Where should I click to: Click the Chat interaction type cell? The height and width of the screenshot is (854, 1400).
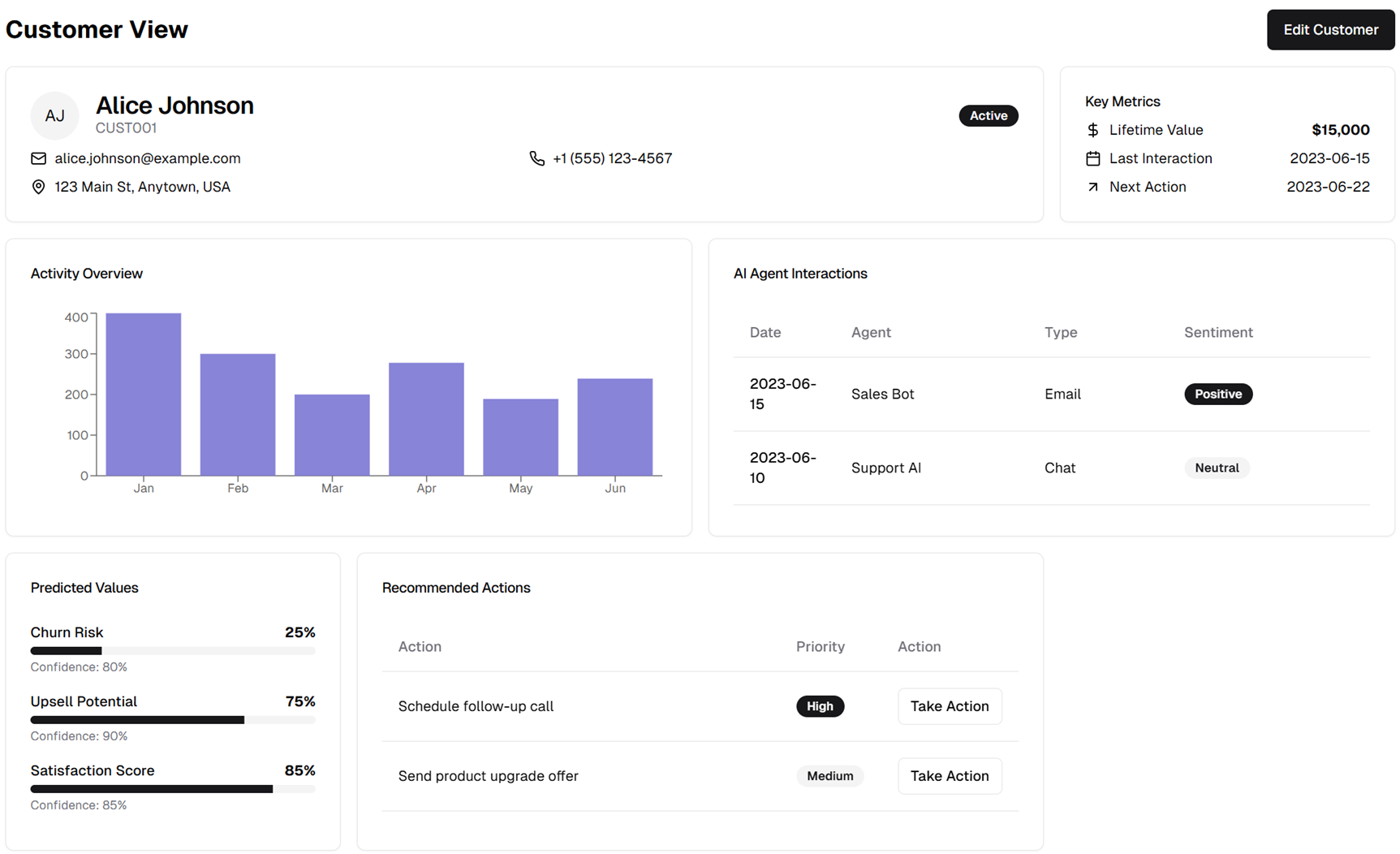tap(1060, 468)
